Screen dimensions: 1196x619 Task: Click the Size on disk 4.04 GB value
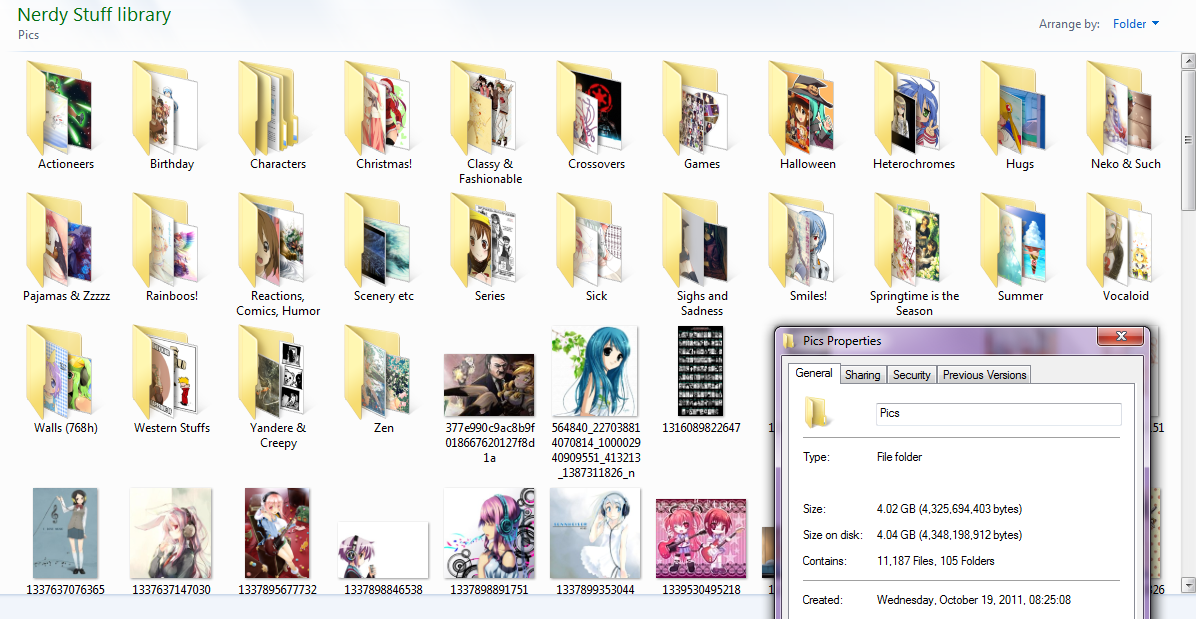949,535
